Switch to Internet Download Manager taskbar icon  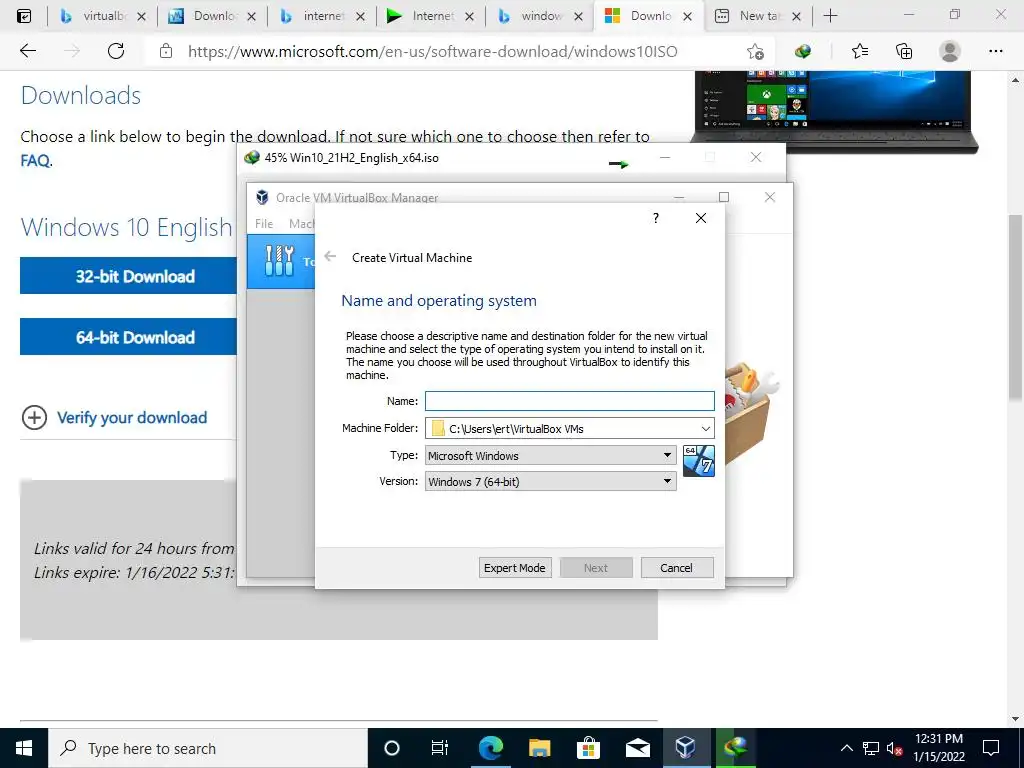(x=735, y=748)
